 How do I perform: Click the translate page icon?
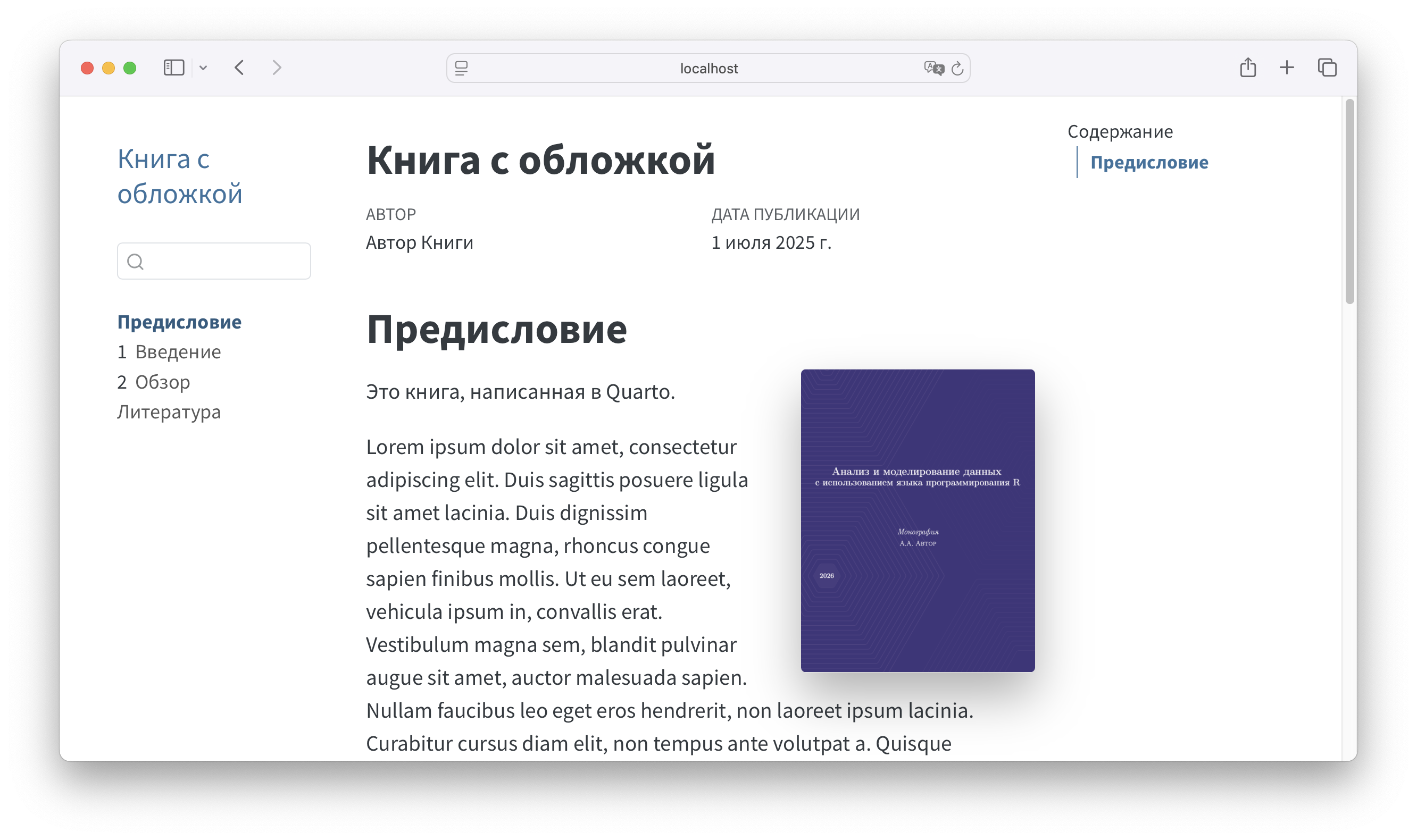click(933, 69)
